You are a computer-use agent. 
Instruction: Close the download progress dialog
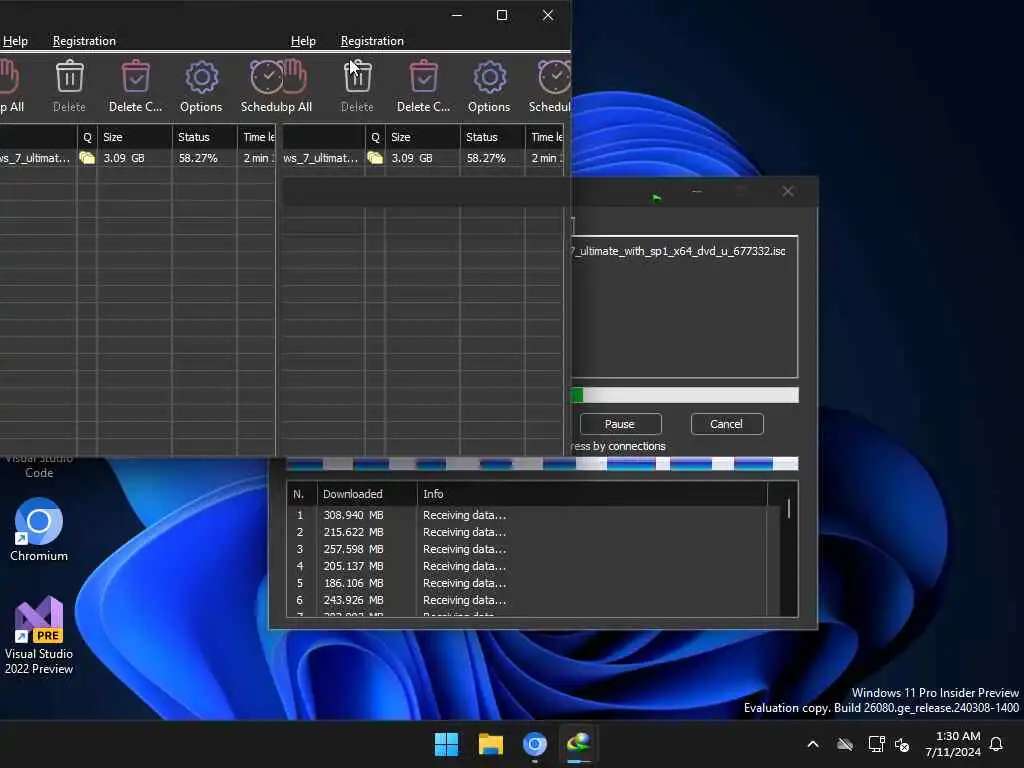[x=788, y=191]
